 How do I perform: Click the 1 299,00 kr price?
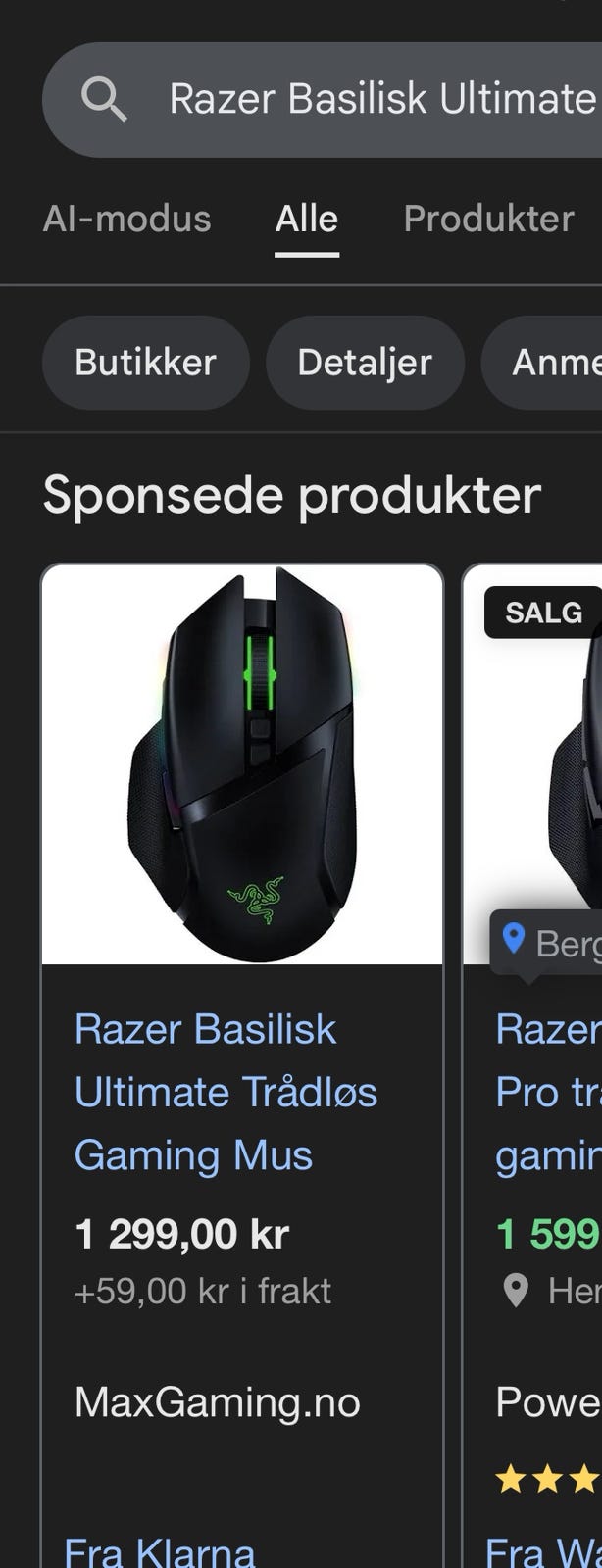[x=181, y=1235]
